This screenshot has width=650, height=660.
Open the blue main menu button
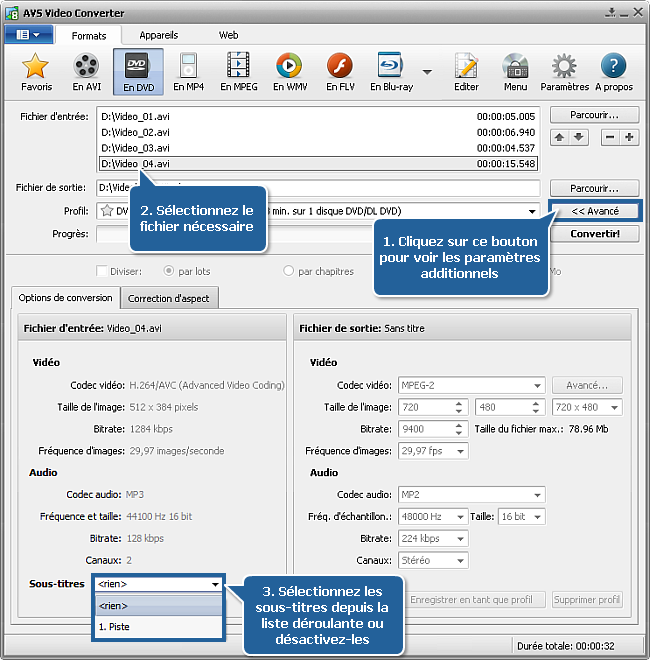[28, 35]
